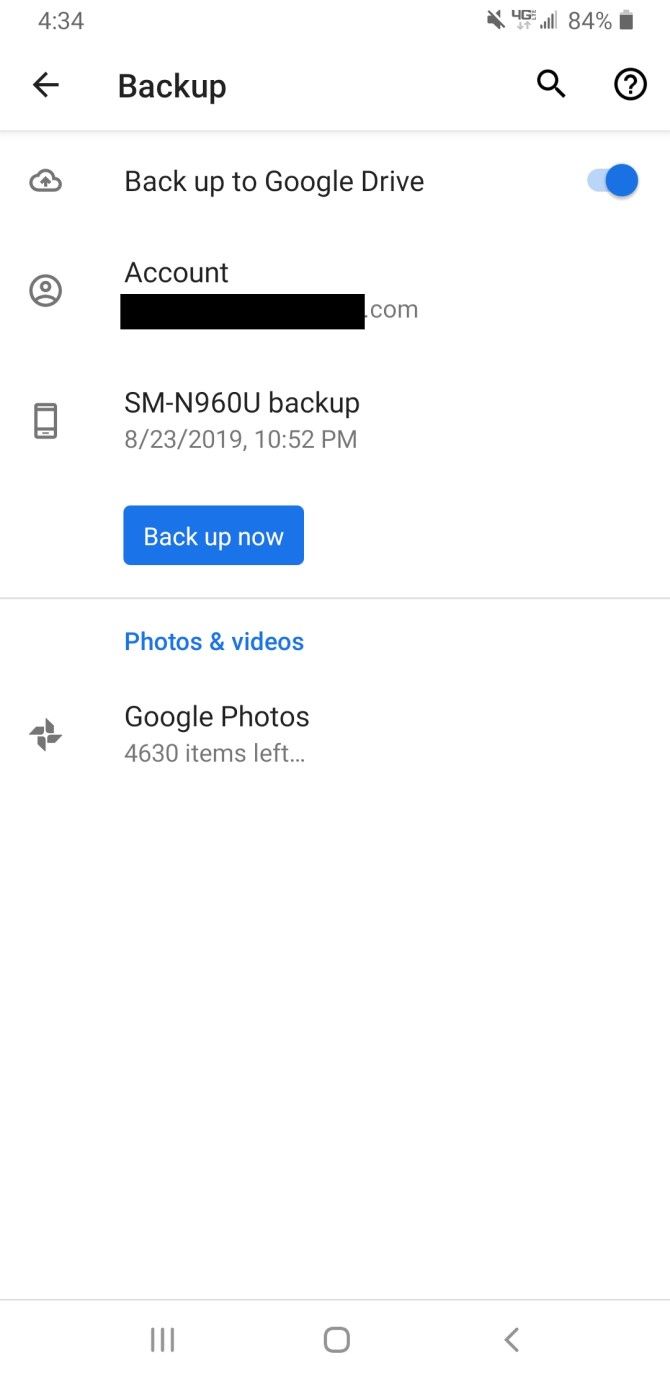Image resolution: width=670 pixels, height=1377 pixels.
Task: Select the Photos & videos section header
Action: 214,641
